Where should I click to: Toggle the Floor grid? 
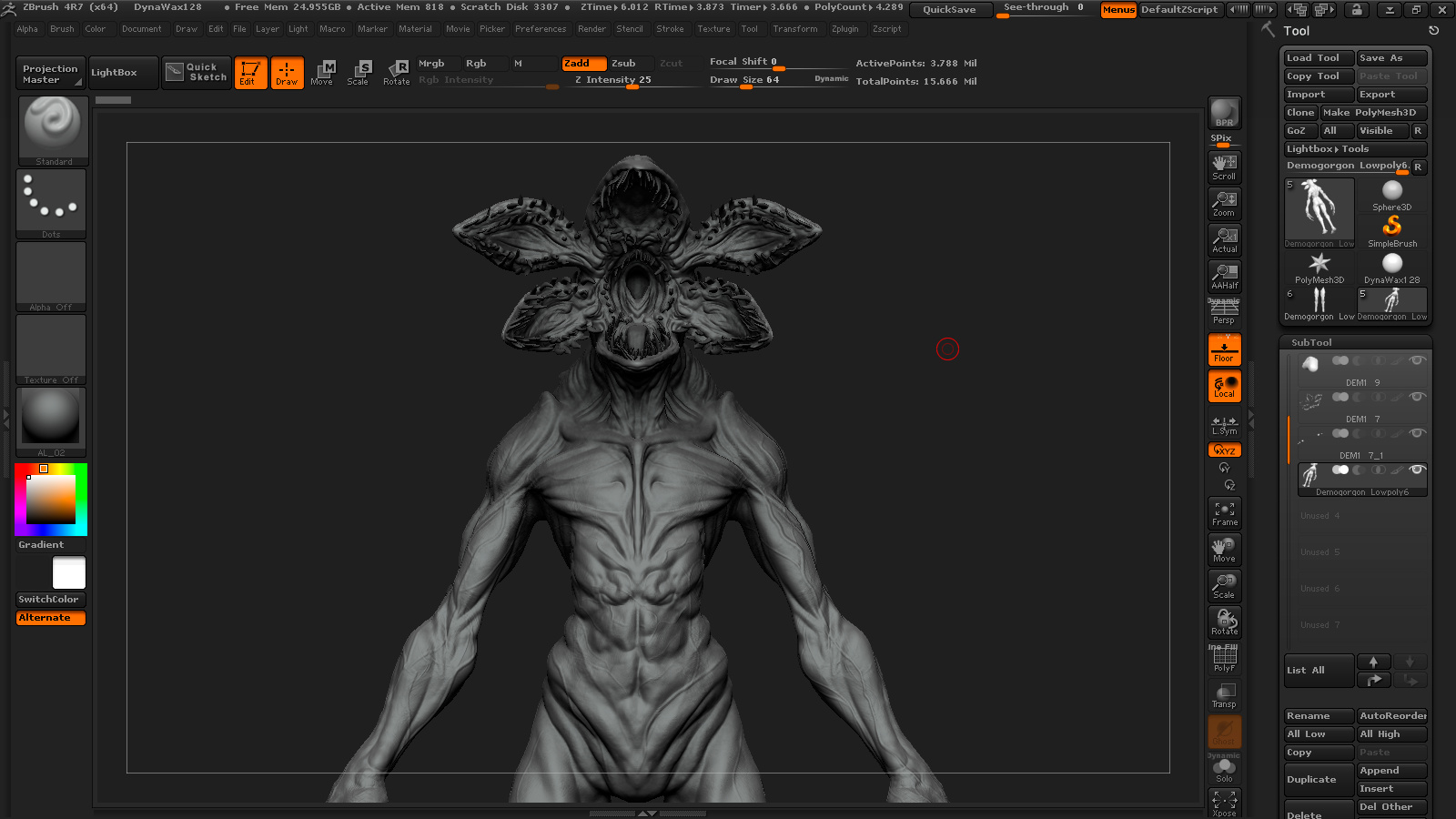coord(1224,349)
